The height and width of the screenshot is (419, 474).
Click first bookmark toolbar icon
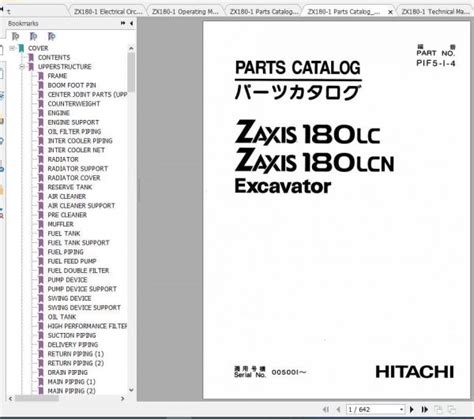point(16,36)
